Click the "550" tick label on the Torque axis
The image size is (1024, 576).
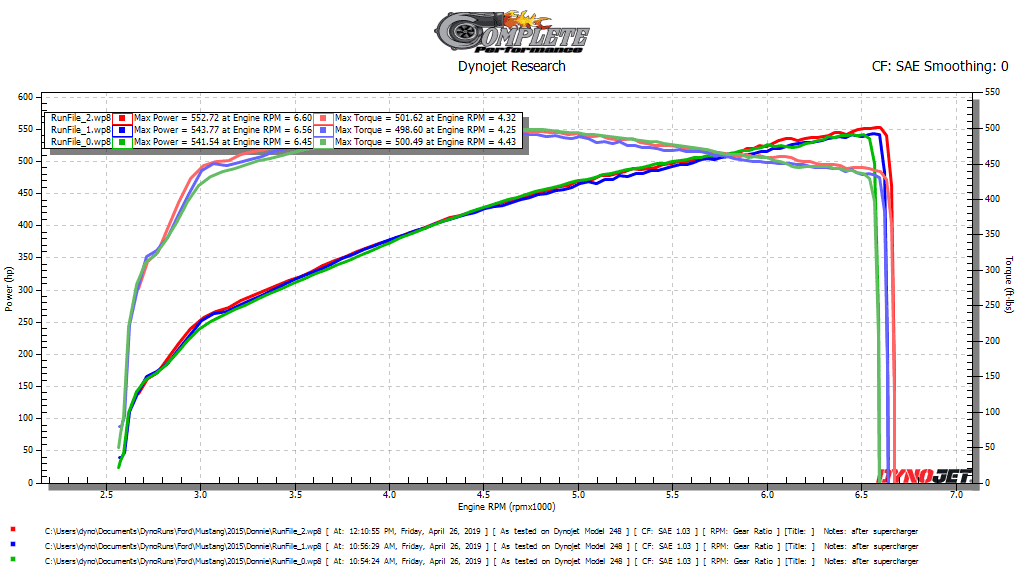point(992,92)
